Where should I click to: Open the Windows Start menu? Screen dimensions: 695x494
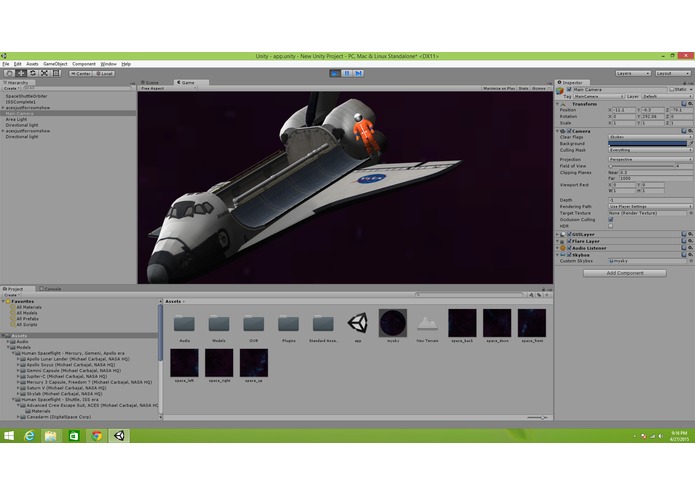click(x=8, y=436)
